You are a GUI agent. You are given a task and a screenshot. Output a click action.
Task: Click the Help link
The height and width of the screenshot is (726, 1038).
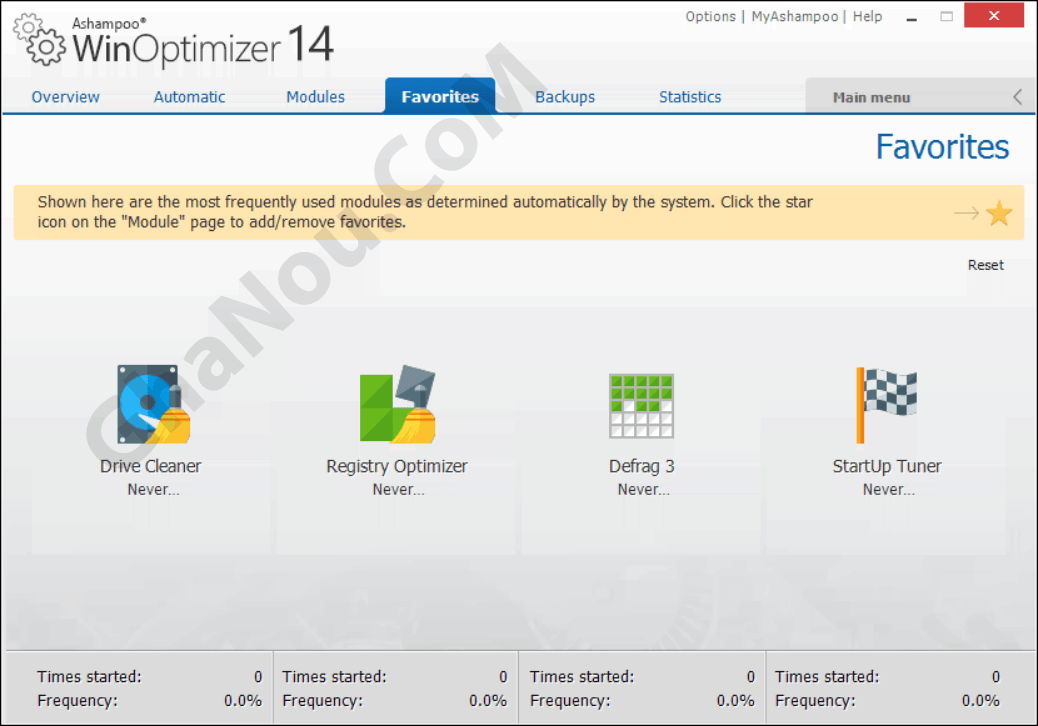click(867, 17)
